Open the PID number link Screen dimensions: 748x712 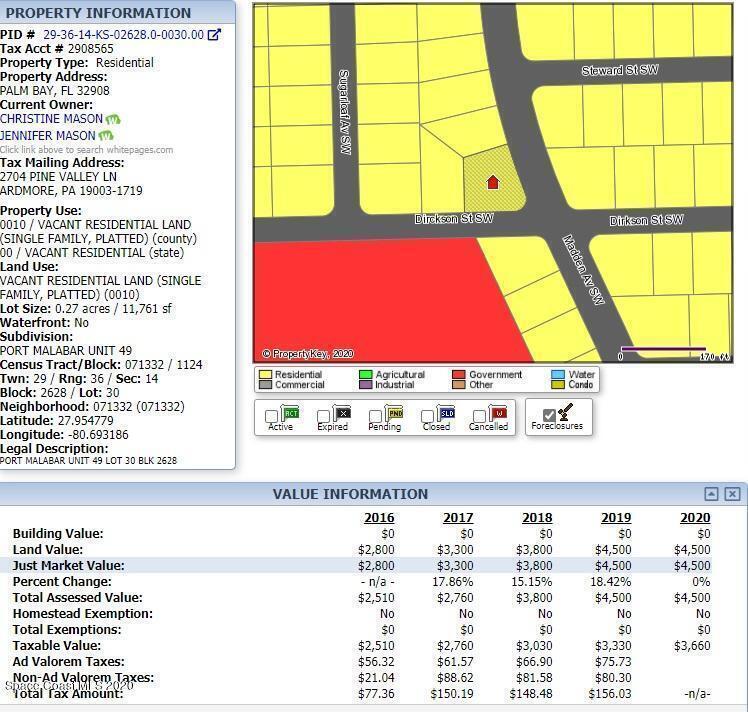123,34
